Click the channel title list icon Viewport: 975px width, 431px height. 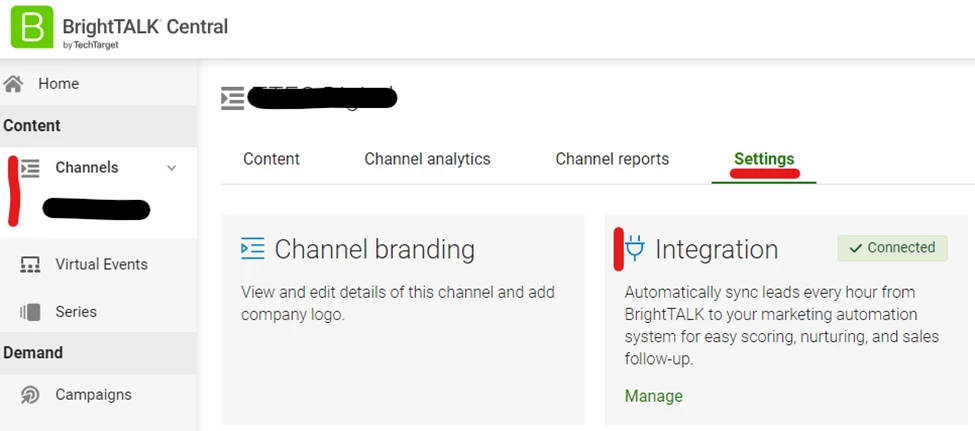click(x=233, y=98)
